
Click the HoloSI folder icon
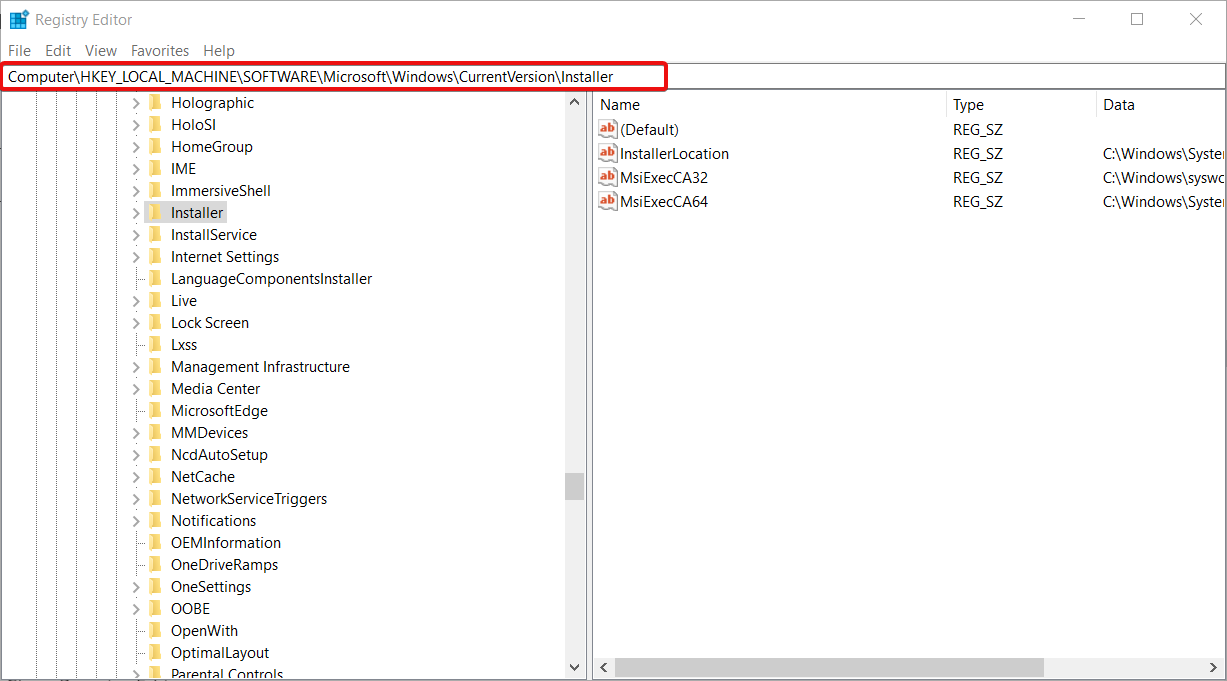coord(154,124)
